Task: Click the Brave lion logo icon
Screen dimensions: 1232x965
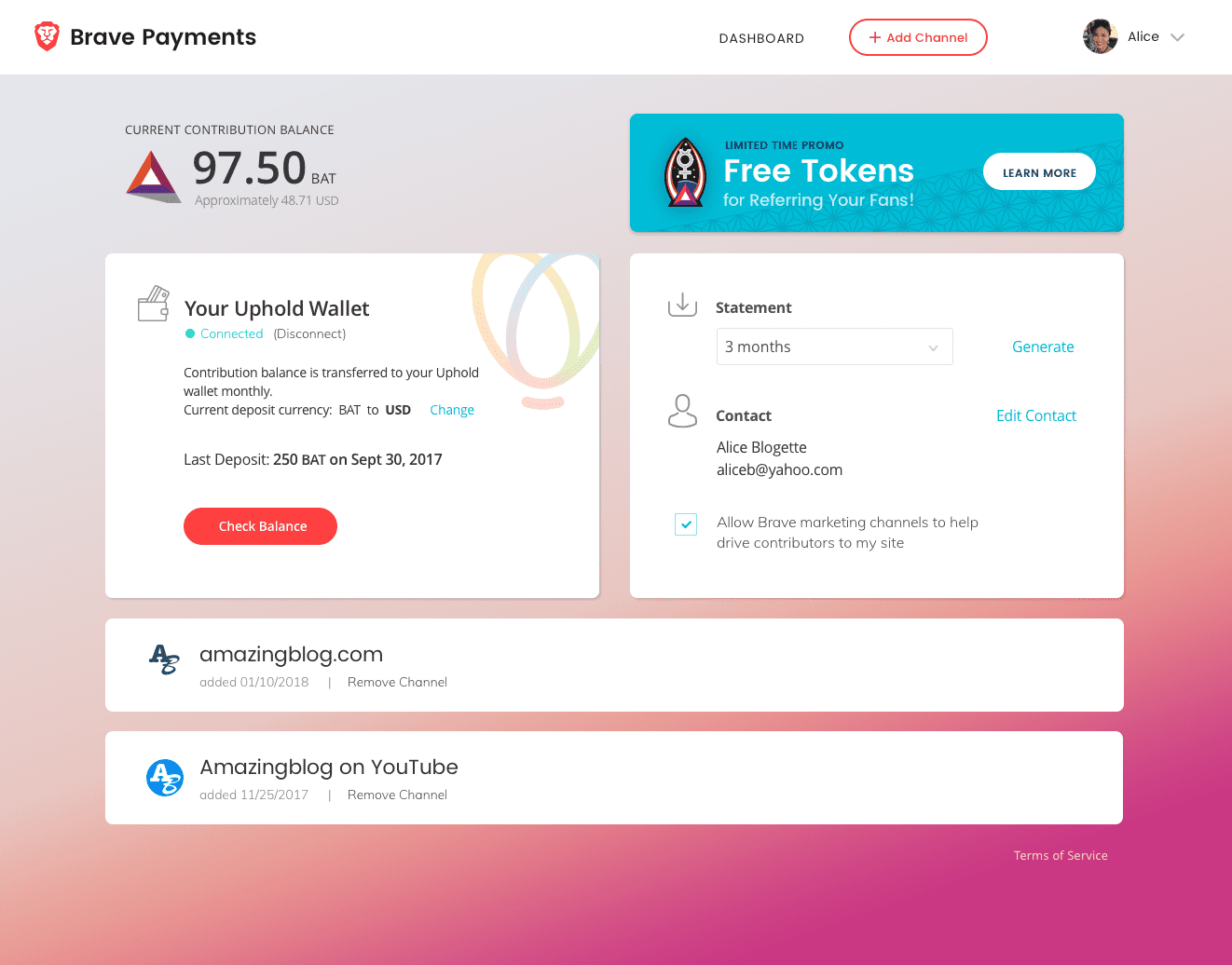Action: coord(47,36)
